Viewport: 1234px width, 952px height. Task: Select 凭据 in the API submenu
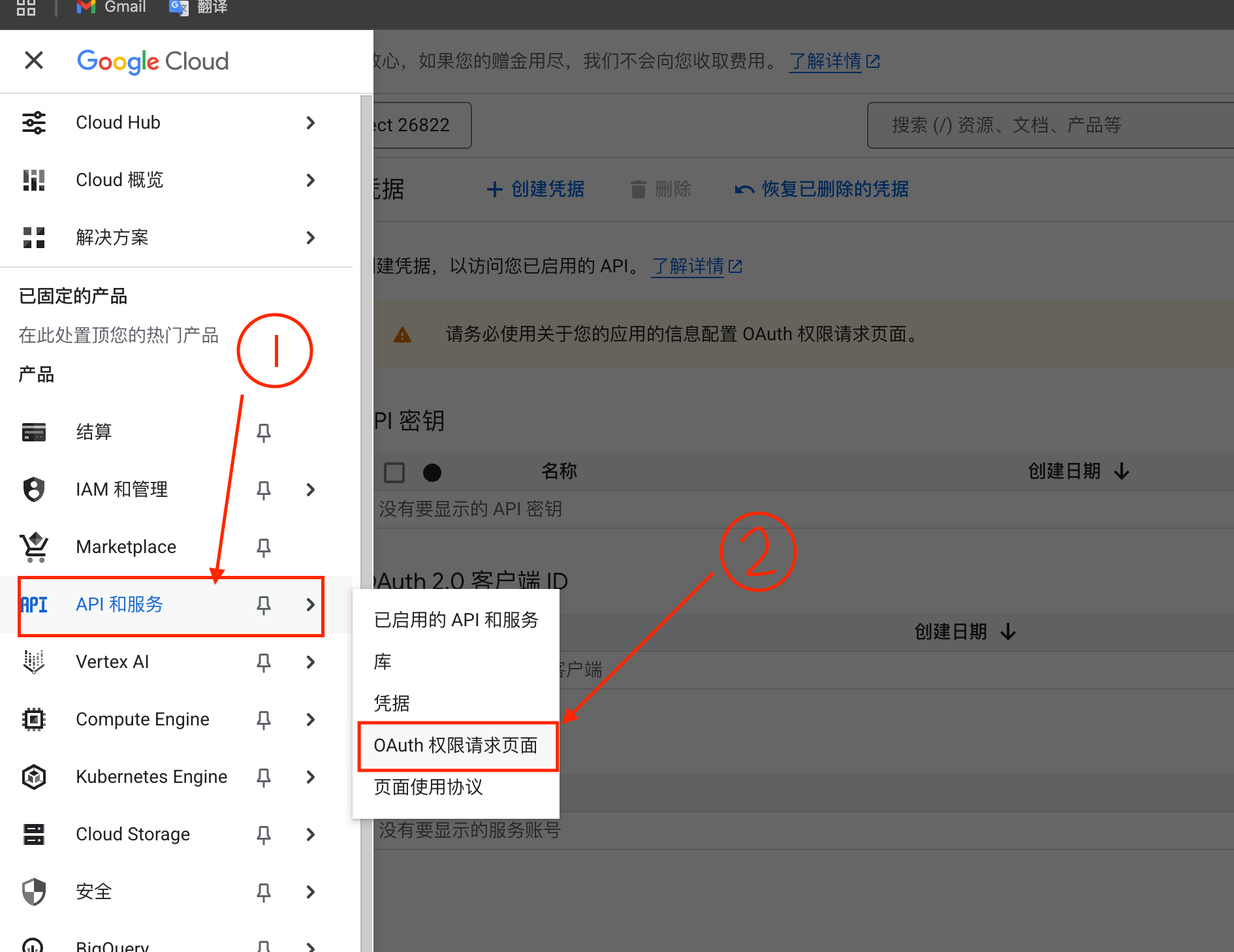click(x=456, y=703)
